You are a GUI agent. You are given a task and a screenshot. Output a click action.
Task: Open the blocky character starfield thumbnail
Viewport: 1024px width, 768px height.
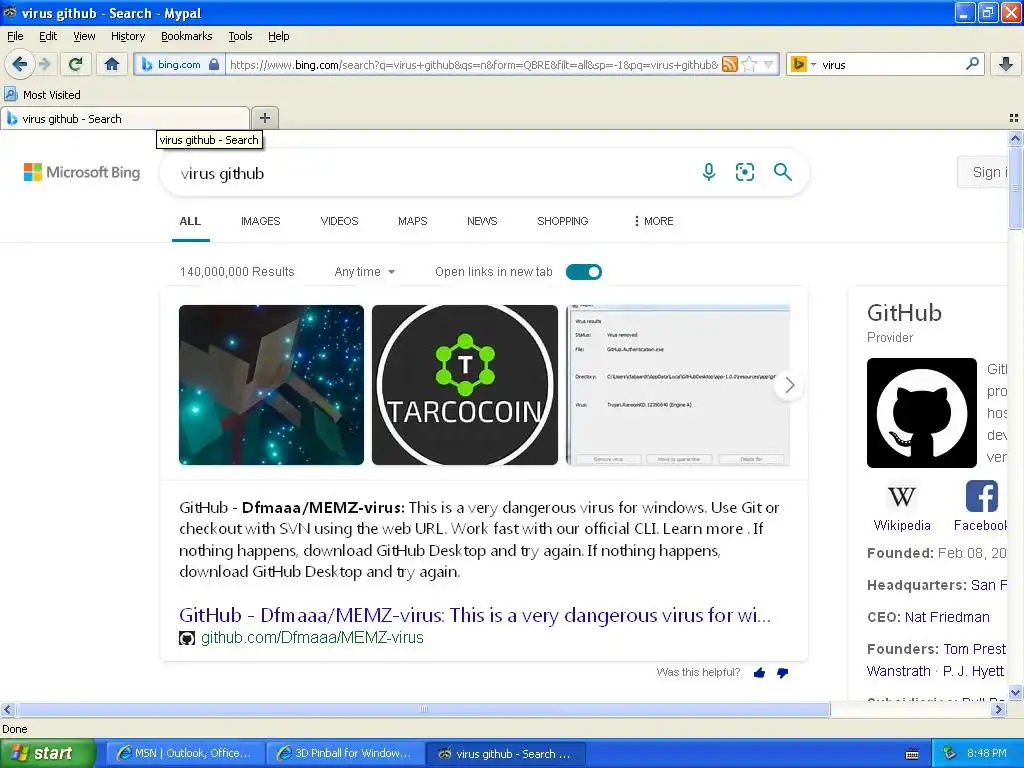[271, 385]
